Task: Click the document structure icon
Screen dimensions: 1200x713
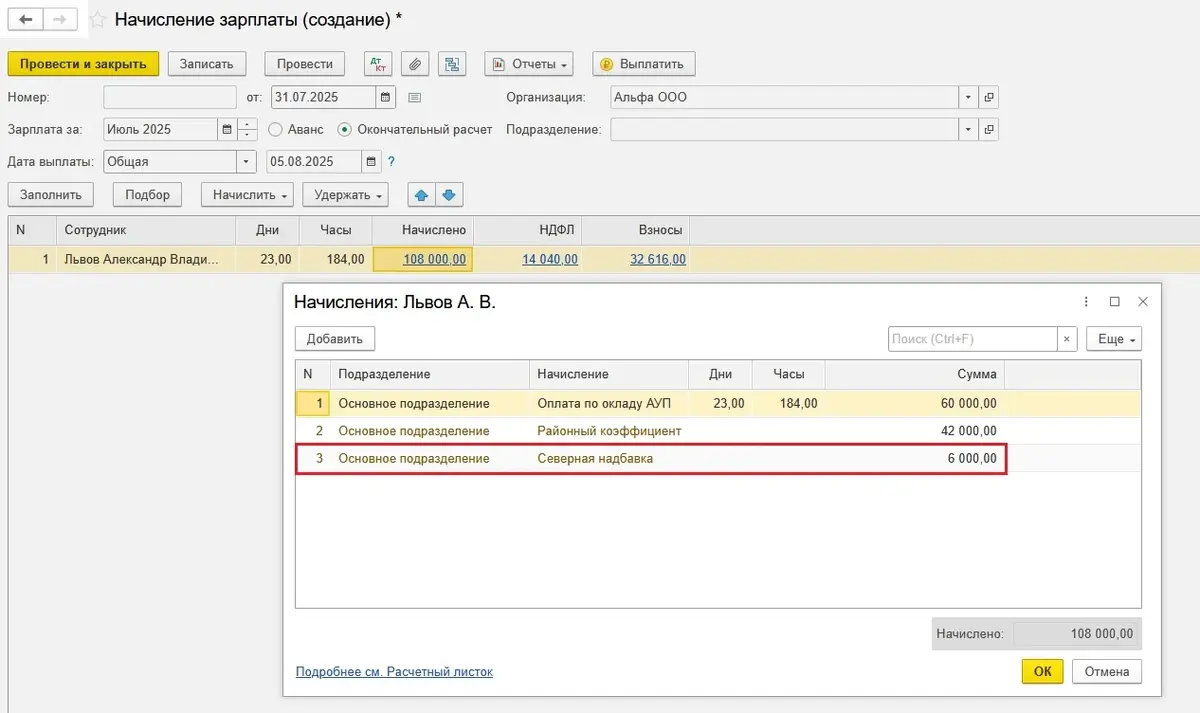Action: tap(452, 64)
